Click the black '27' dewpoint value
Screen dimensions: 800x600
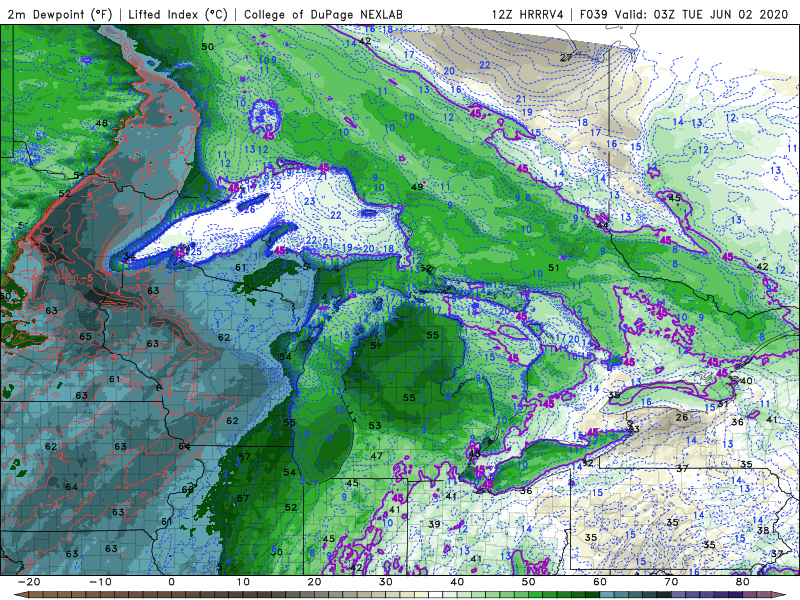coord(566,58)
